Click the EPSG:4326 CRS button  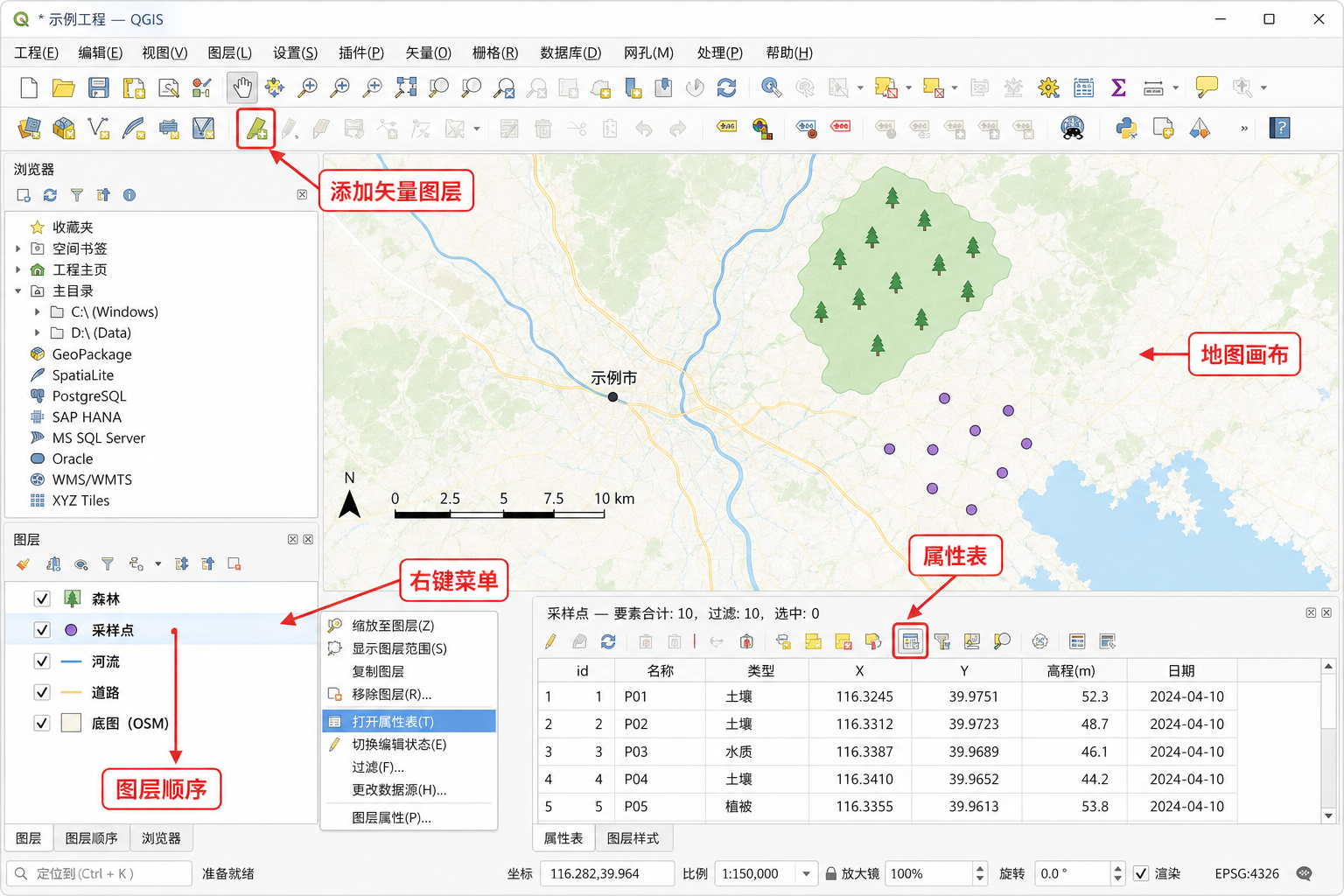point(1246,873)
